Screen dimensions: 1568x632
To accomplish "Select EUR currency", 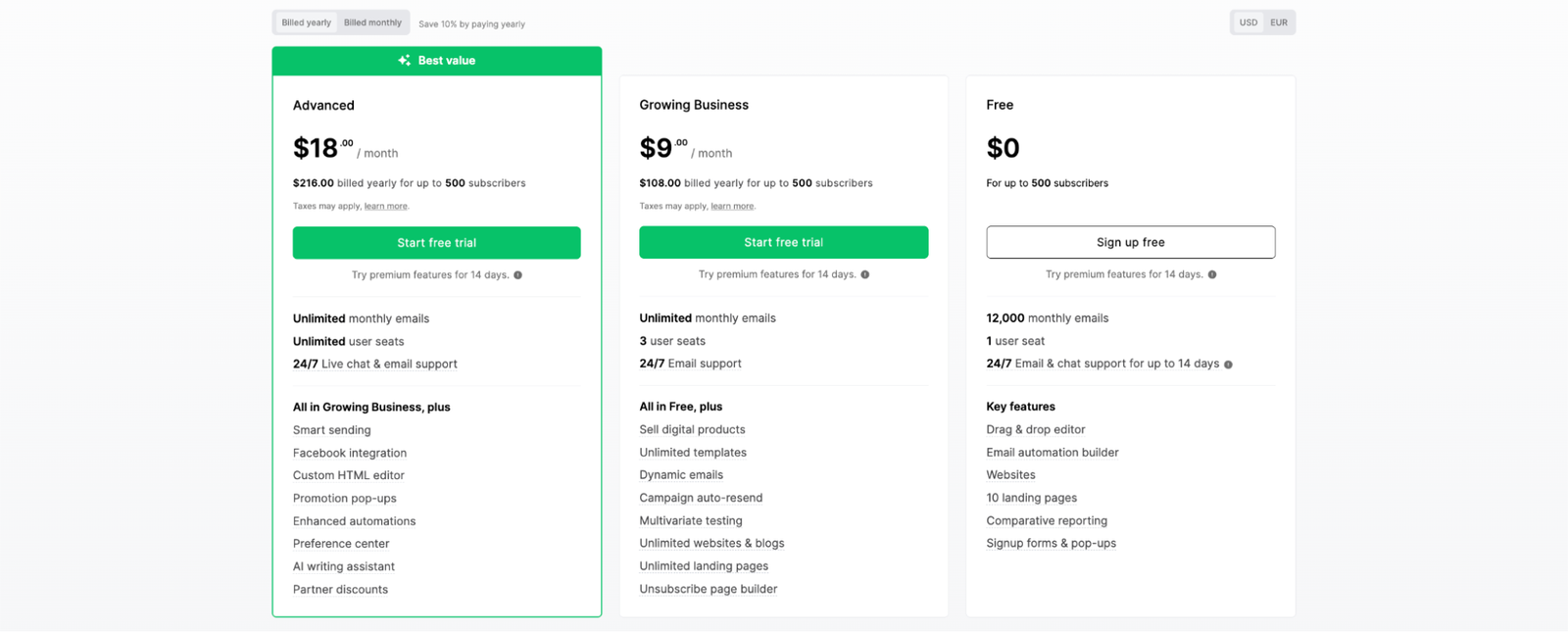I will point(1279,23).
